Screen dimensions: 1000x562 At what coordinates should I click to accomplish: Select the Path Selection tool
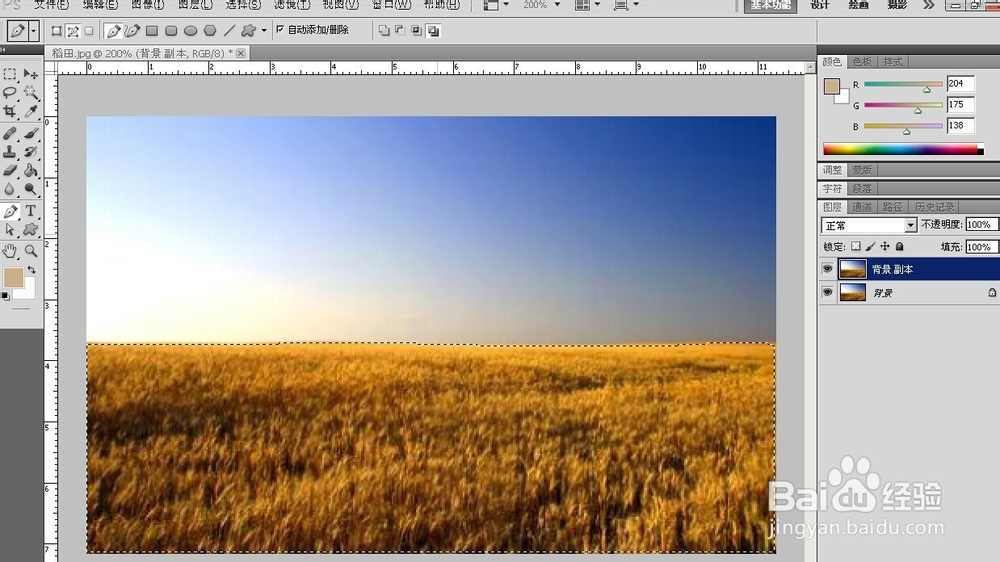10,230
